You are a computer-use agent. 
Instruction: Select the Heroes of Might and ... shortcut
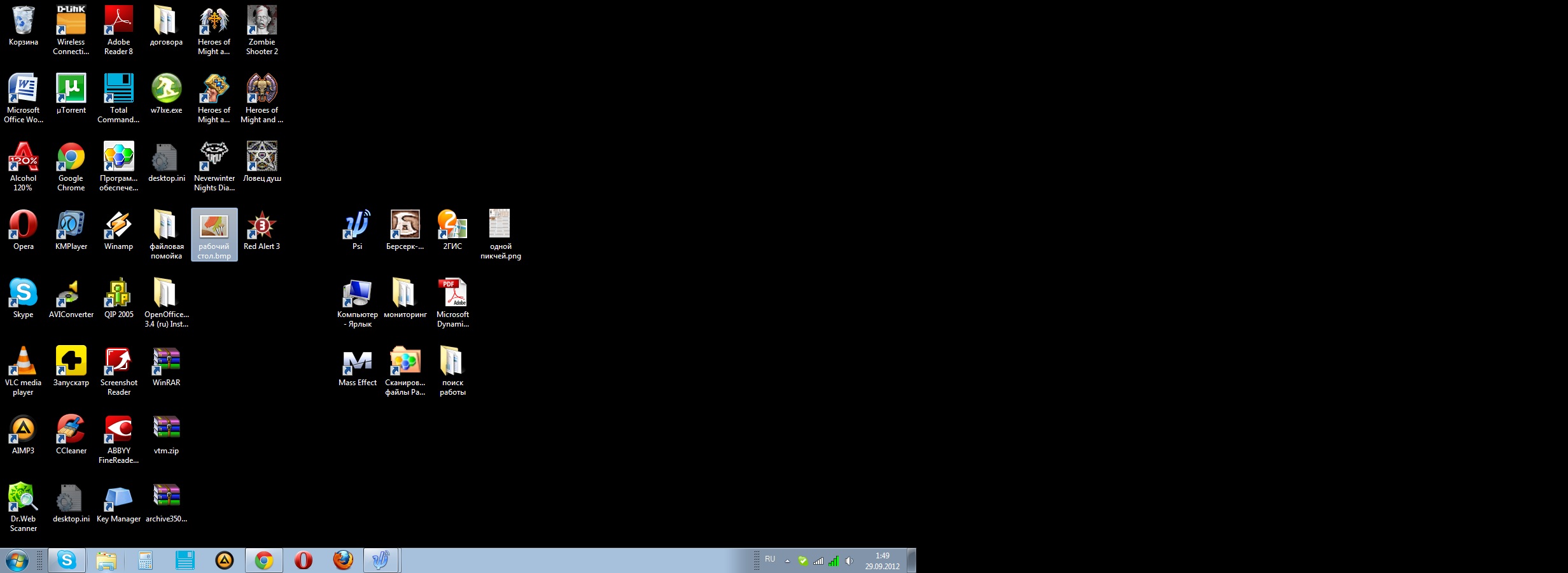262,98
